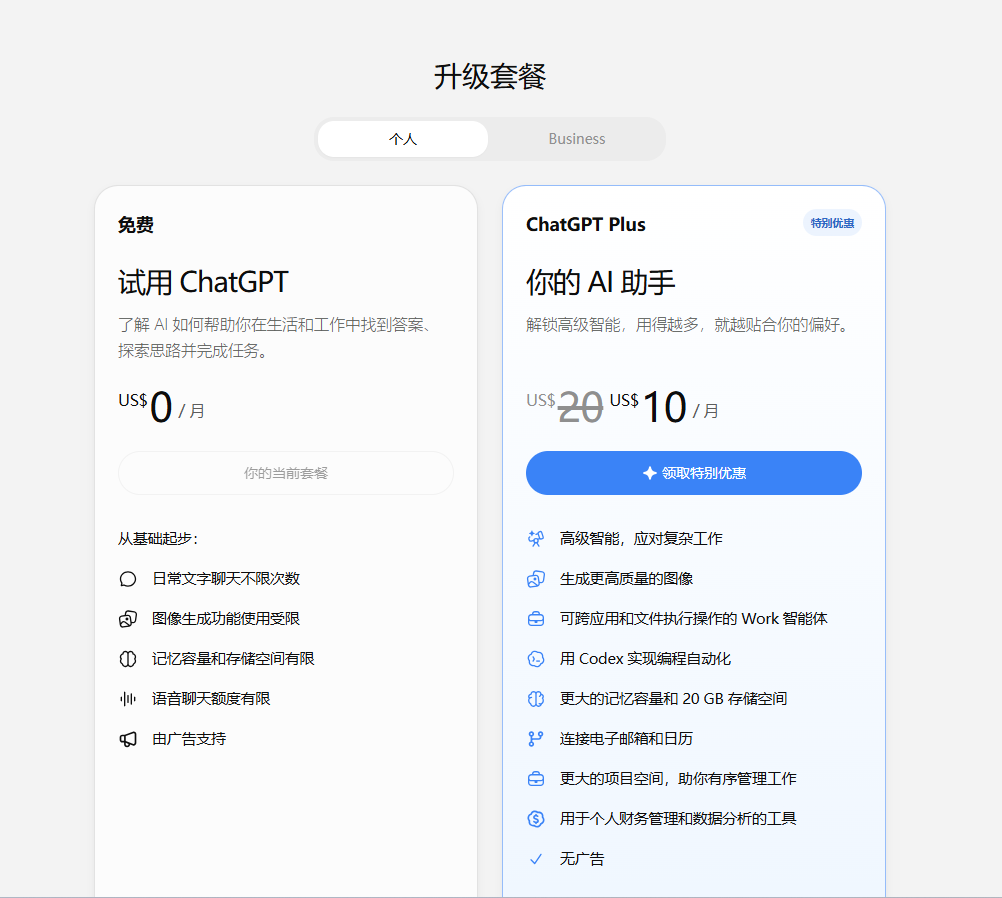Click the text 用于个人财务管理和数据分析的工具
Image resolution: width=1002 pixels, height=898 pixels.
tap(678, 819)
